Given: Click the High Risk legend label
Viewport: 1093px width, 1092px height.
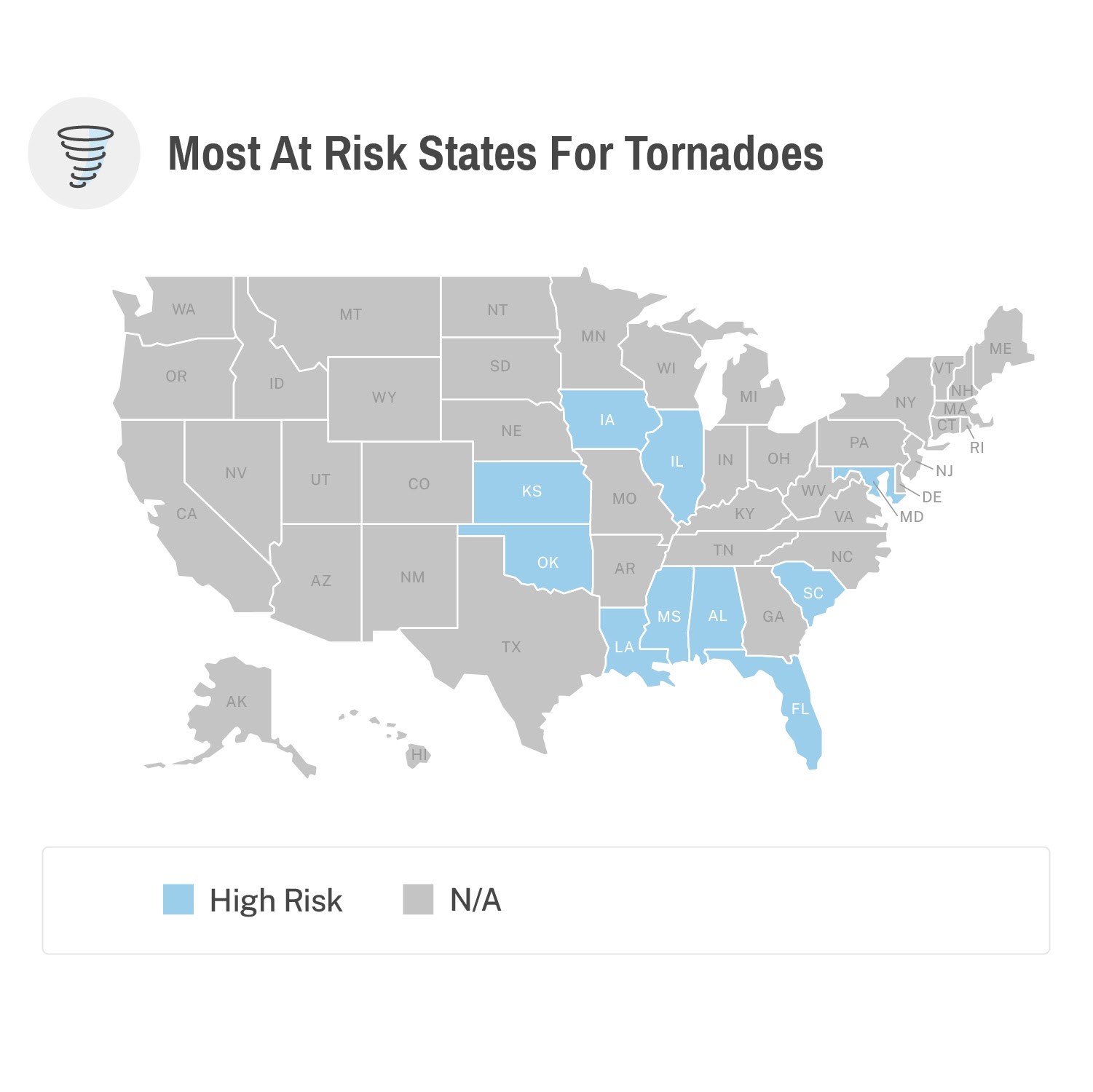Looking at the screenshot, I should pyautogui.click(x=275, y=901).
